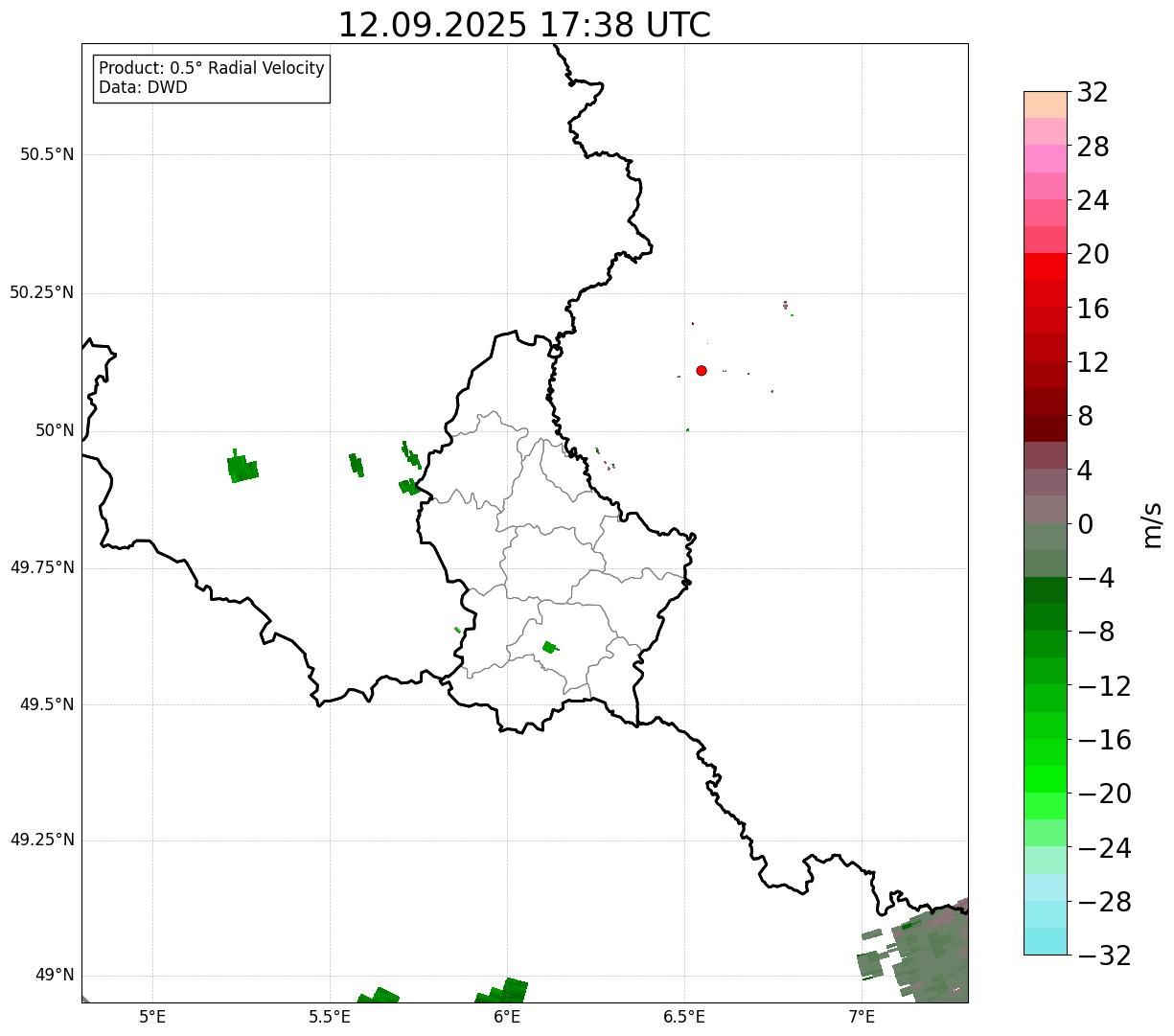The image size is (1174, 1036).
Task: Click the 6°E longitude label
Action: click(x=507, y=1016)
